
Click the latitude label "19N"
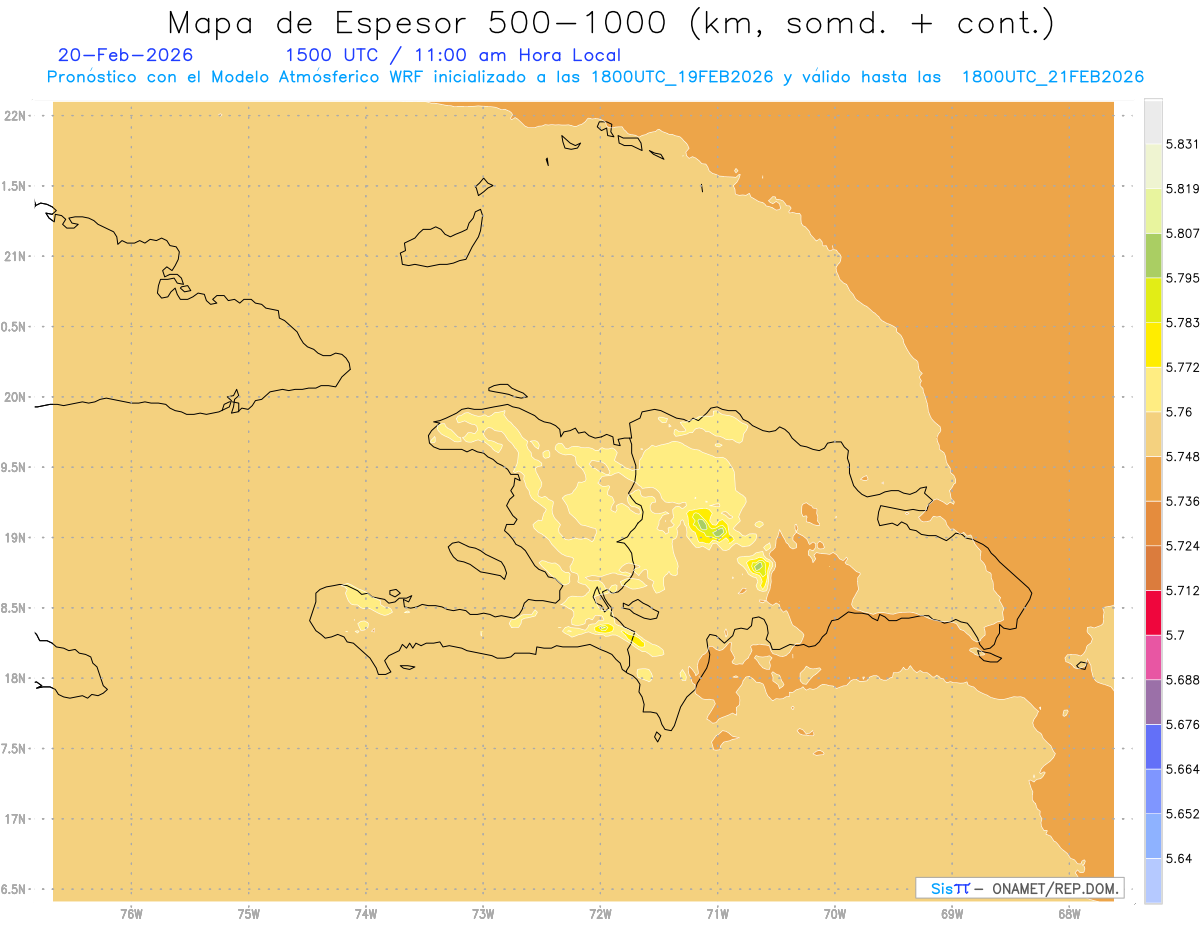tap(16, 538)
